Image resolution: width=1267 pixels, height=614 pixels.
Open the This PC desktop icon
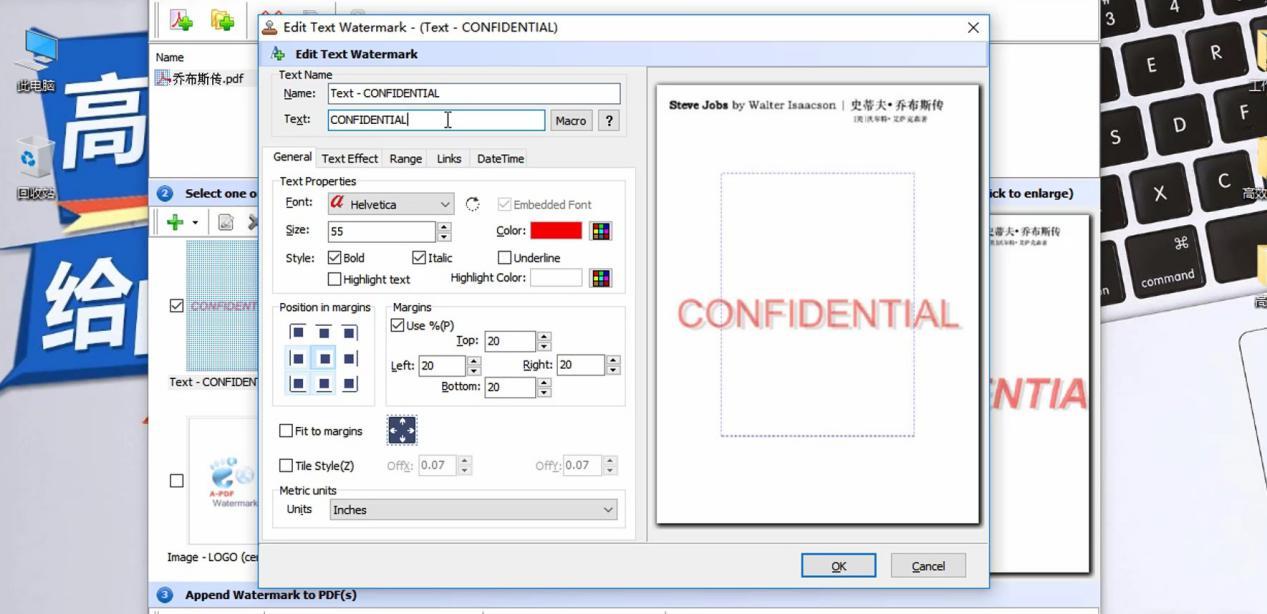click(36, 60)
